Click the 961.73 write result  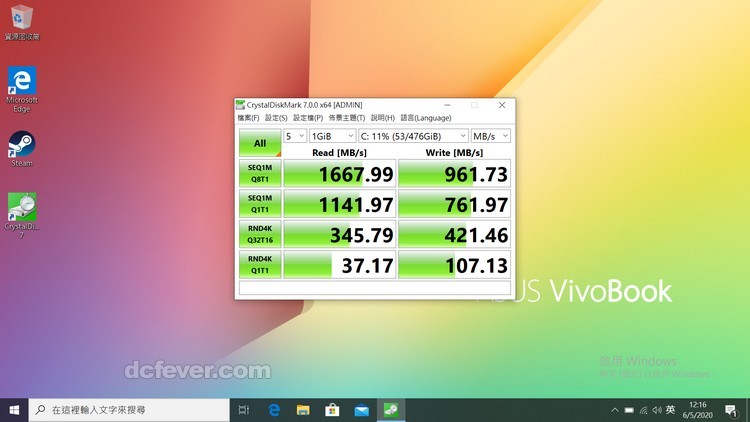[454, 173]
